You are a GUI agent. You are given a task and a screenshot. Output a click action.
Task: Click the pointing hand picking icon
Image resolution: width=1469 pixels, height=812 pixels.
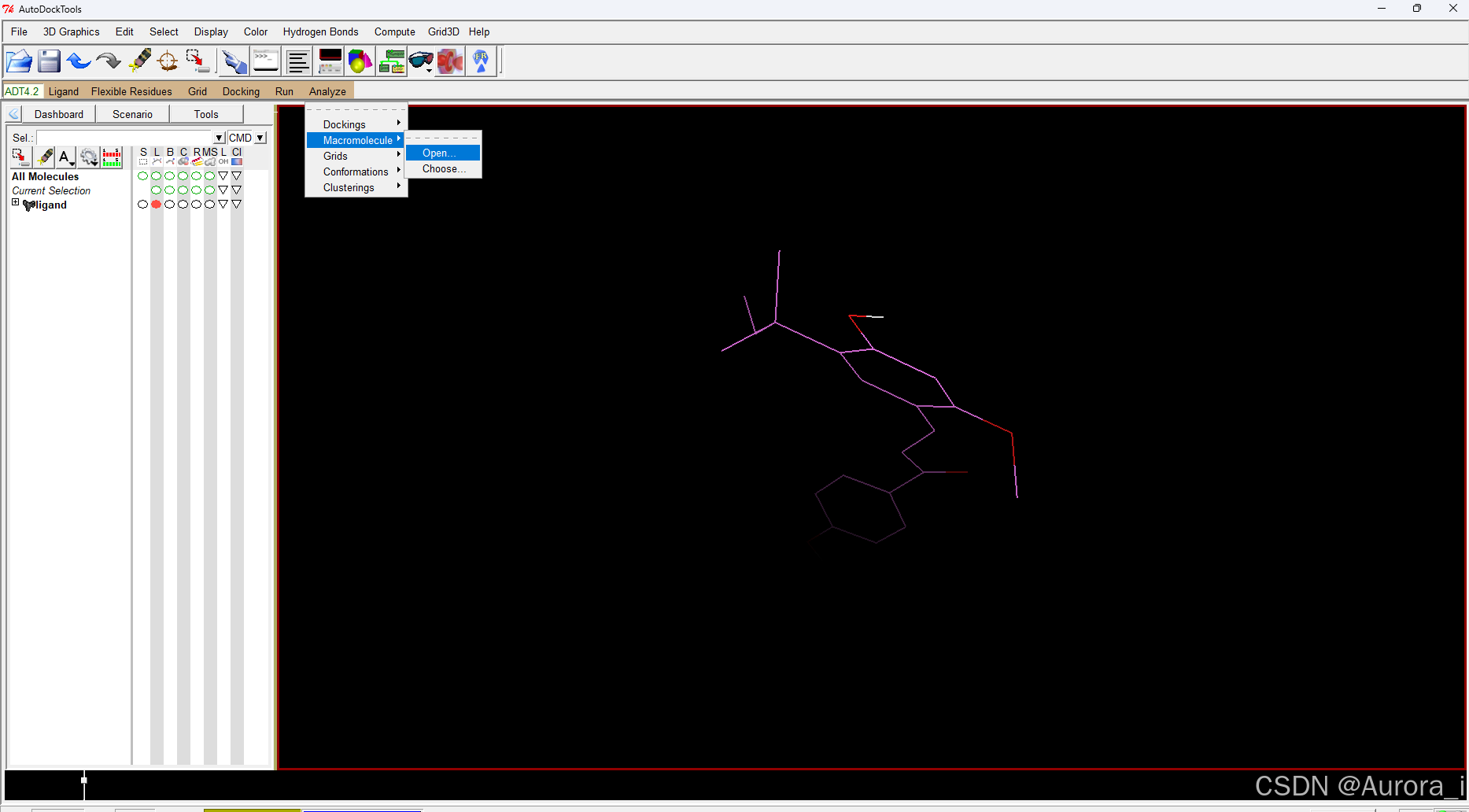[234, 61]
